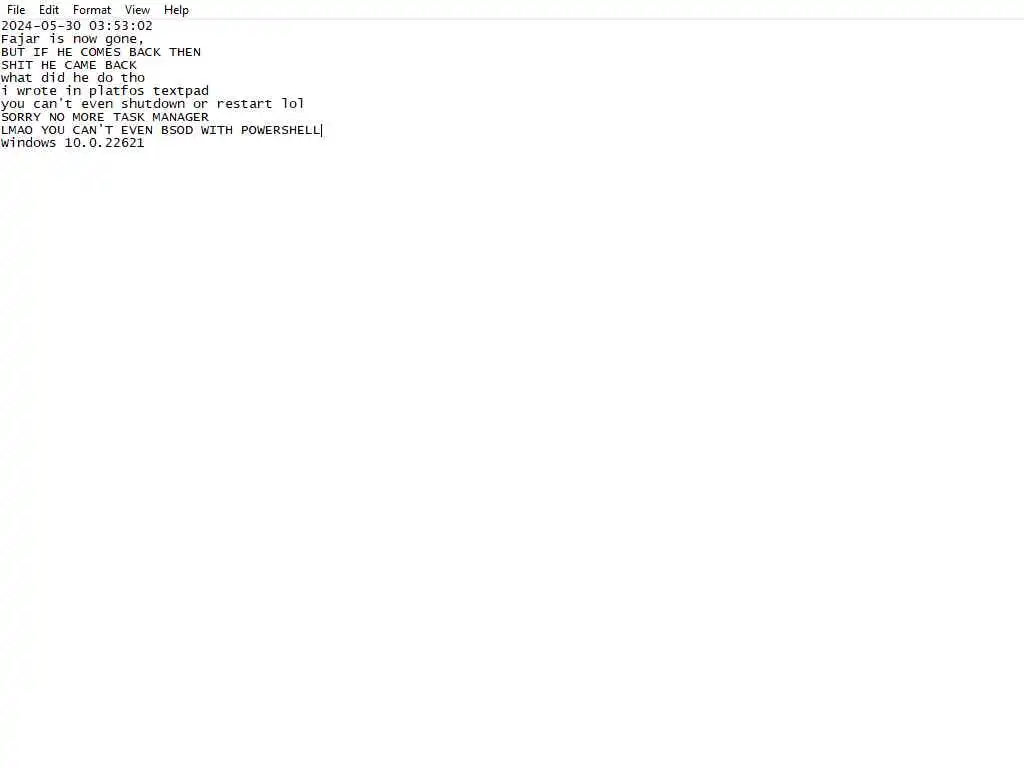Click the word 'Fajar' at line start
The width and height of the screenshot is (1024, 768).
(20, 39)
